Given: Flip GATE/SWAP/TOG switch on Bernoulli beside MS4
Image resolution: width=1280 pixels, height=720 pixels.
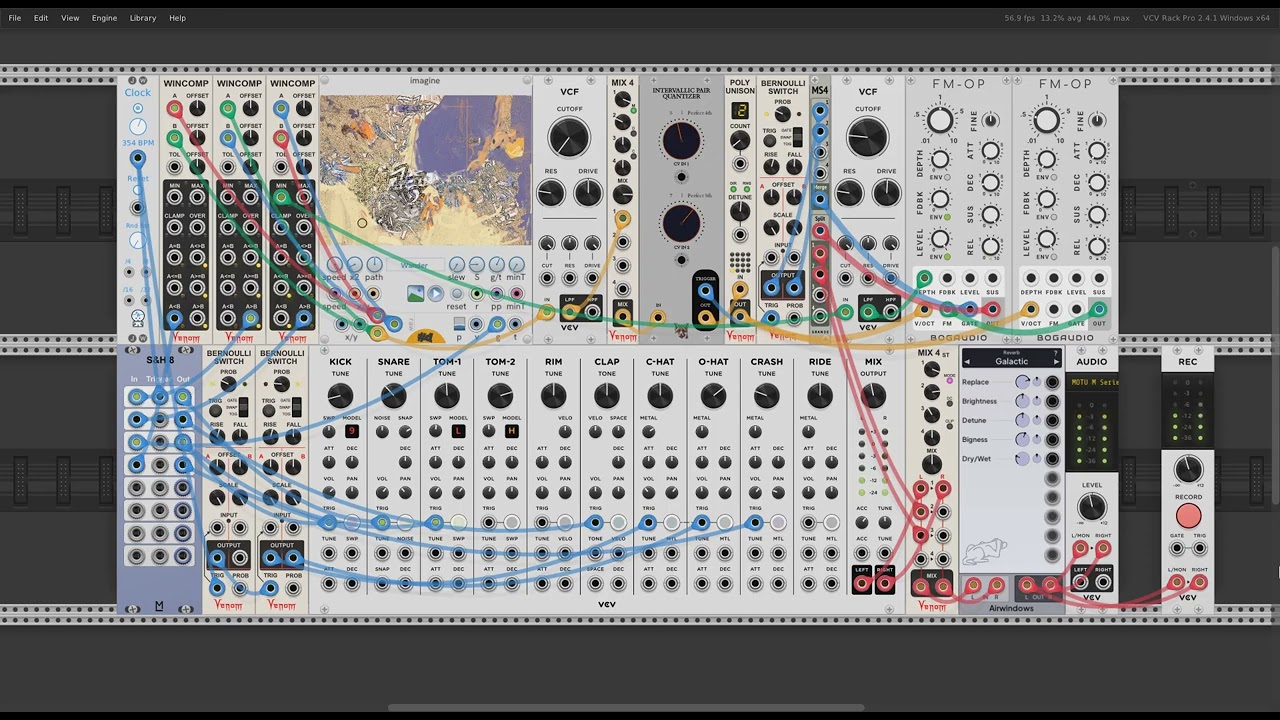Looking at the screenshot, I should [796, 136].
